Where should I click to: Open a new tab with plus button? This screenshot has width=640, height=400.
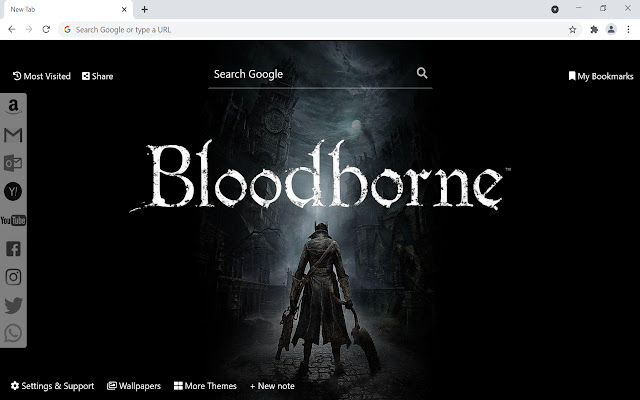point(144,9)
